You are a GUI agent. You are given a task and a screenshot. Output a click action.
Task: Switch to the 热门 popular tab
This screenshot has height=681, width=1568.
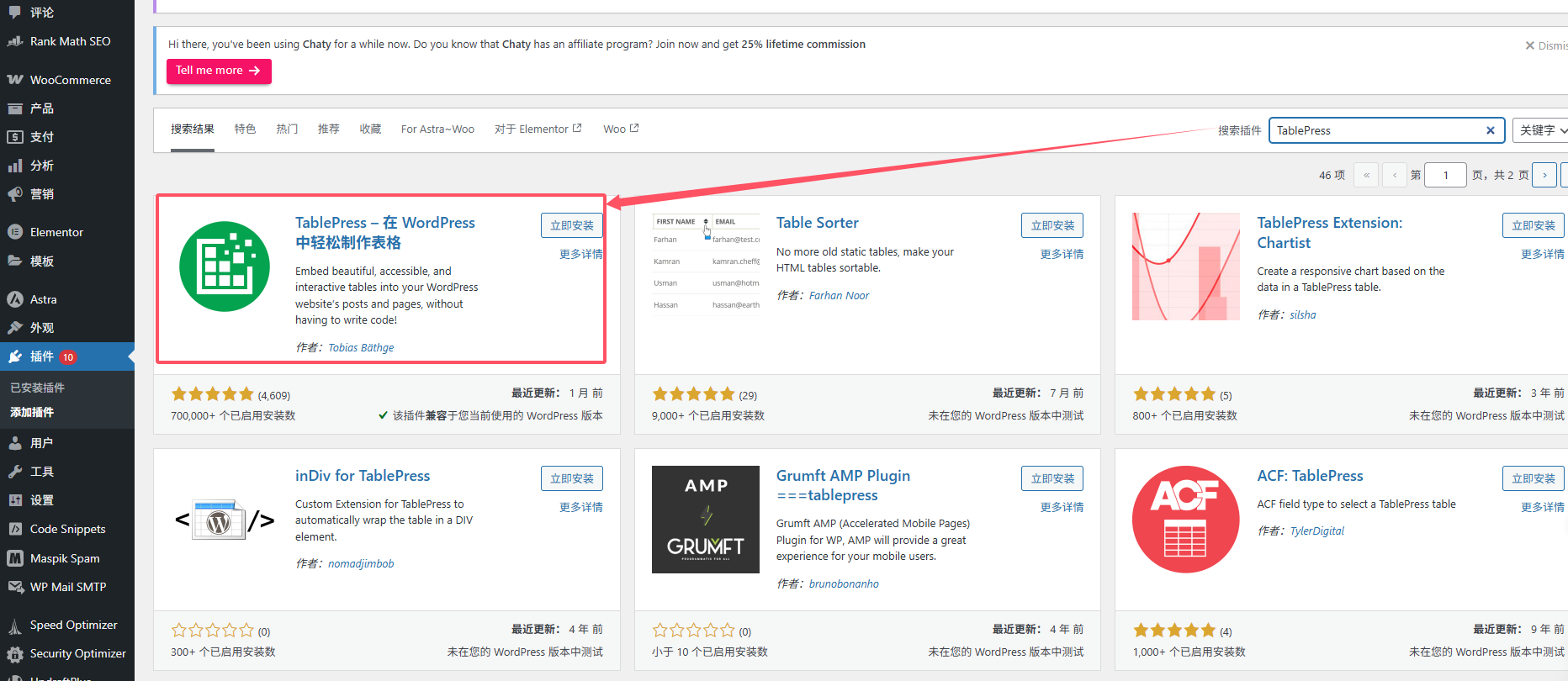tap(287, 129)
